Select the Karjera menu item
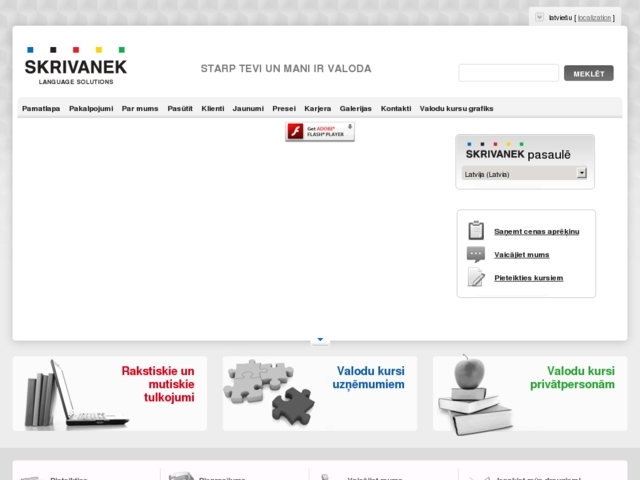This screenshot has width=640, height=480. [x=317, y=108]
